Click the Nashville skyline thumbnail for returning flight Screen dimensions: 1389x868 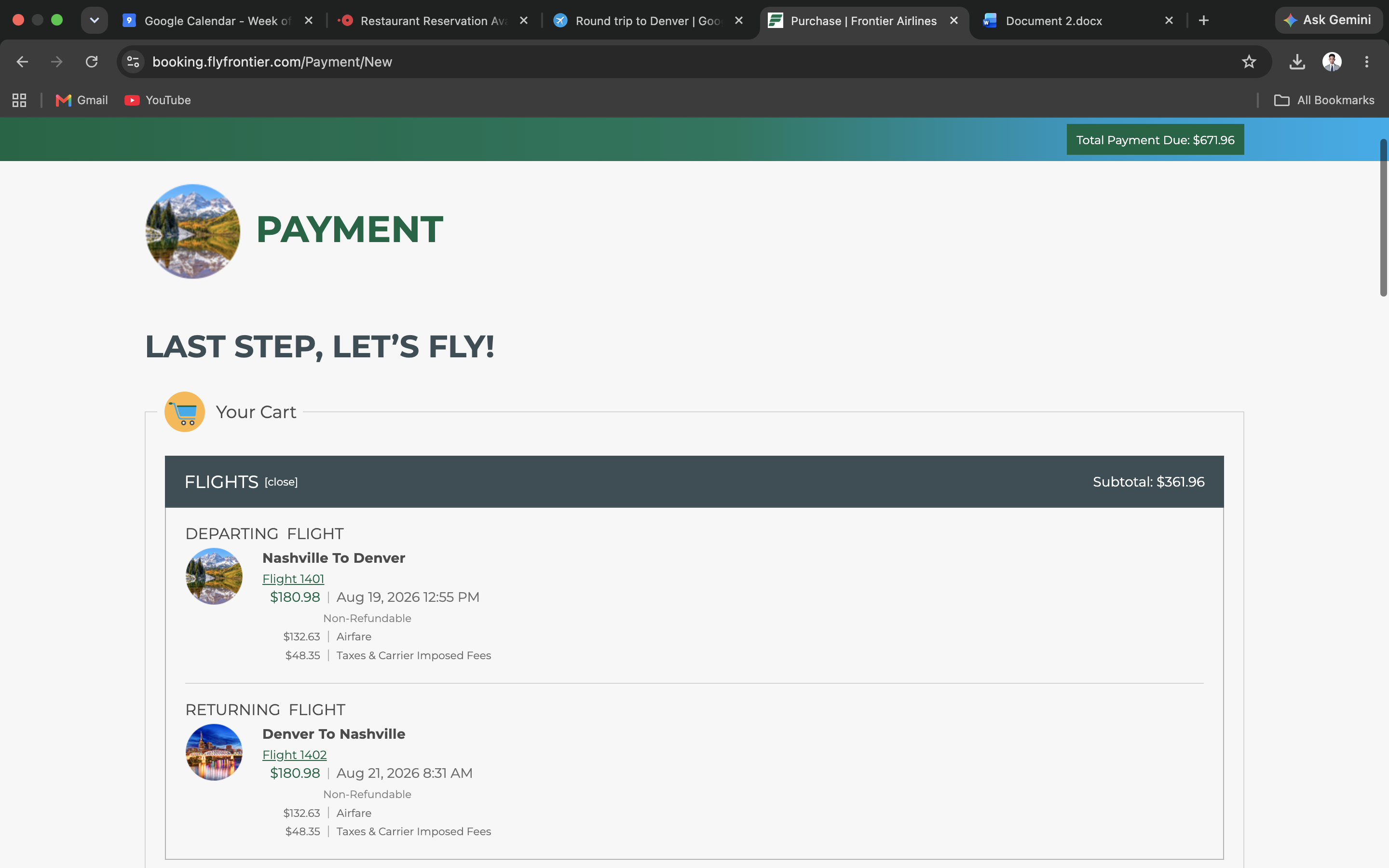(x=214, y=752)
